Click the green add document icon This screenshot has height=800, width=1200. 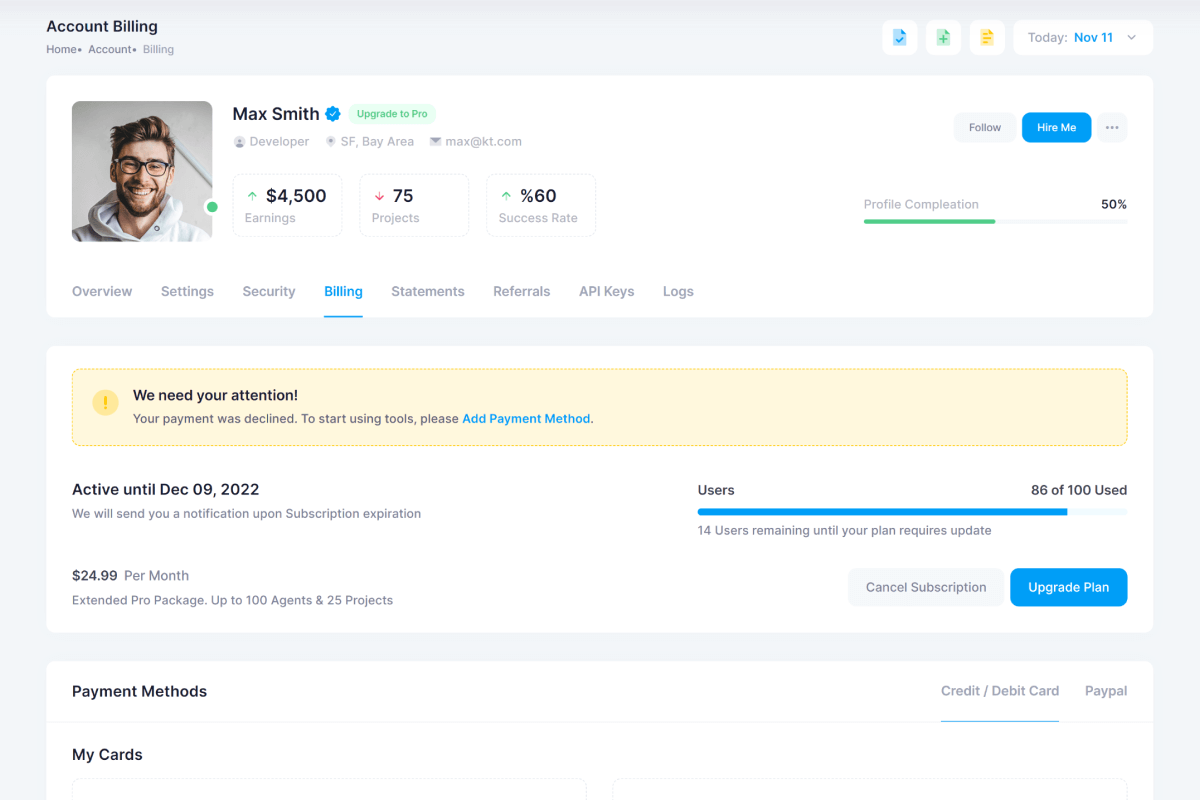click(x=943, y=38)
